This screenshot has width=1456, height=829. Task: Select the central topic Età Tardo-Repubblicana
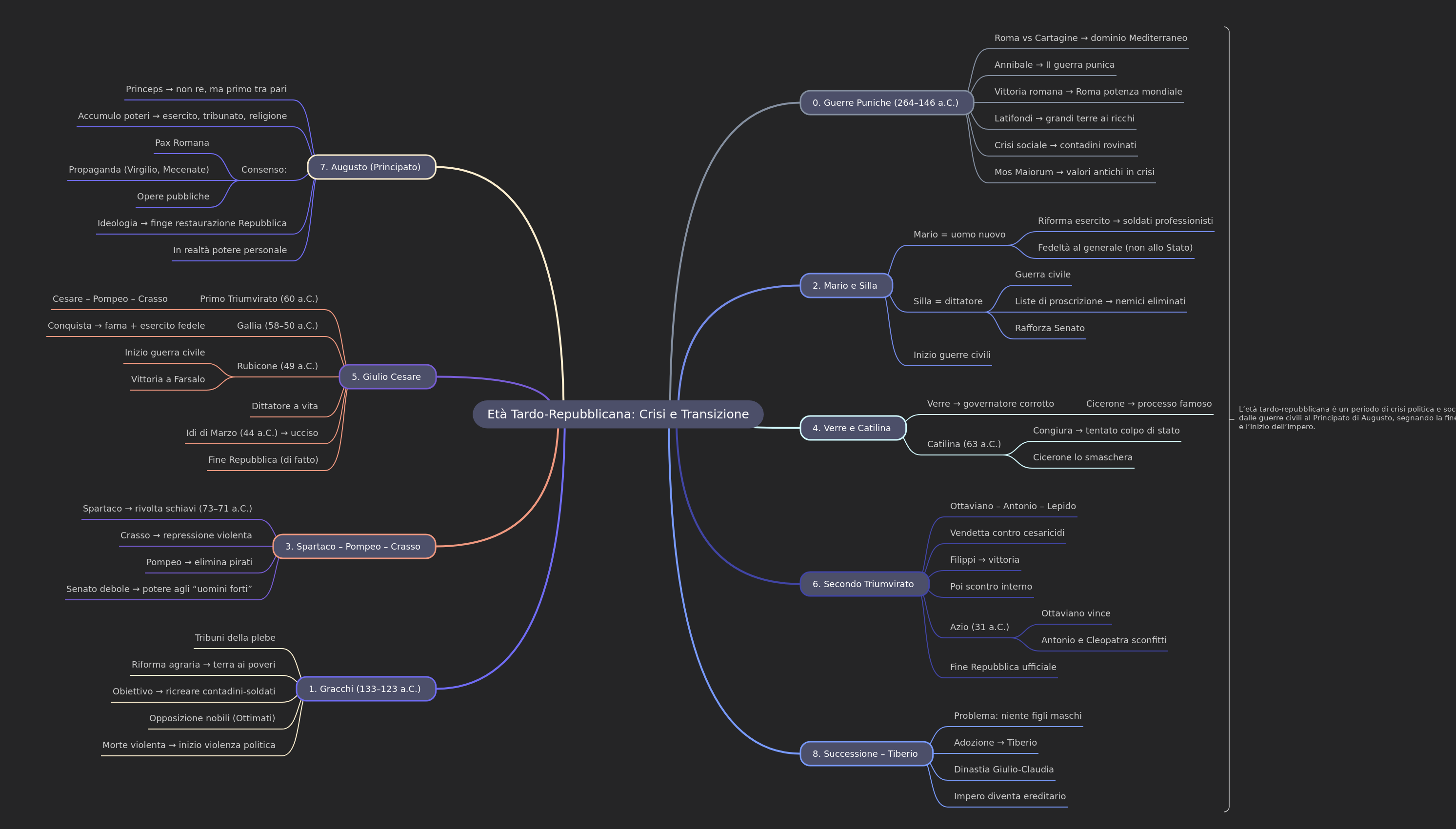618,414
